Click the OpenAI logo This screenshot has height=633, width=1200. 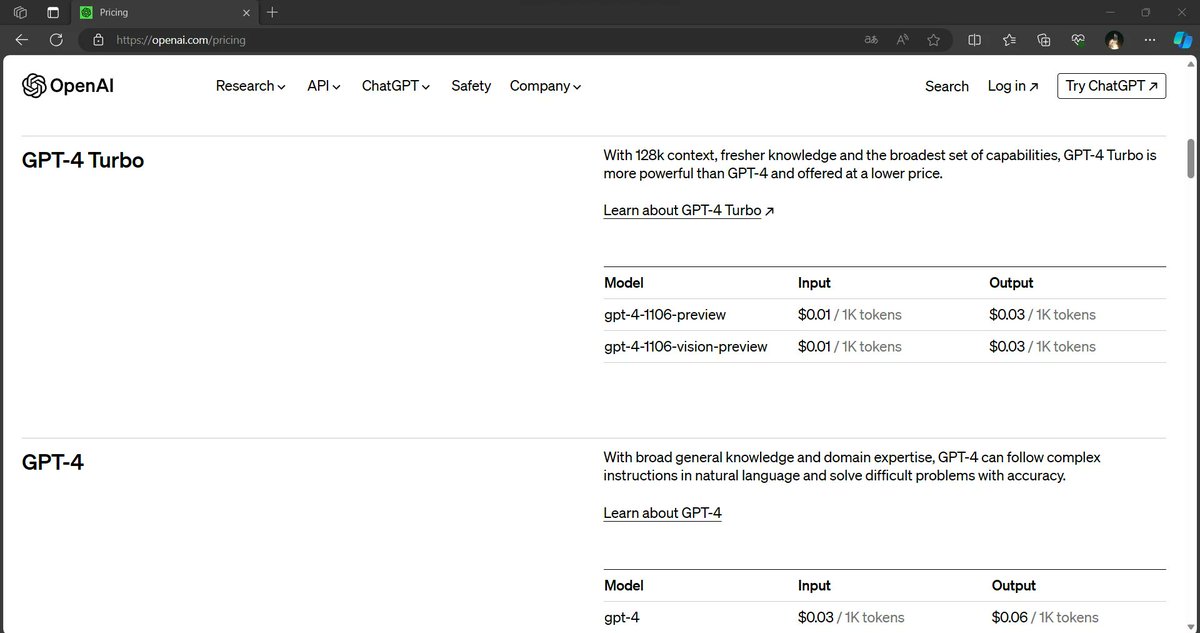(x=66, y=86)
